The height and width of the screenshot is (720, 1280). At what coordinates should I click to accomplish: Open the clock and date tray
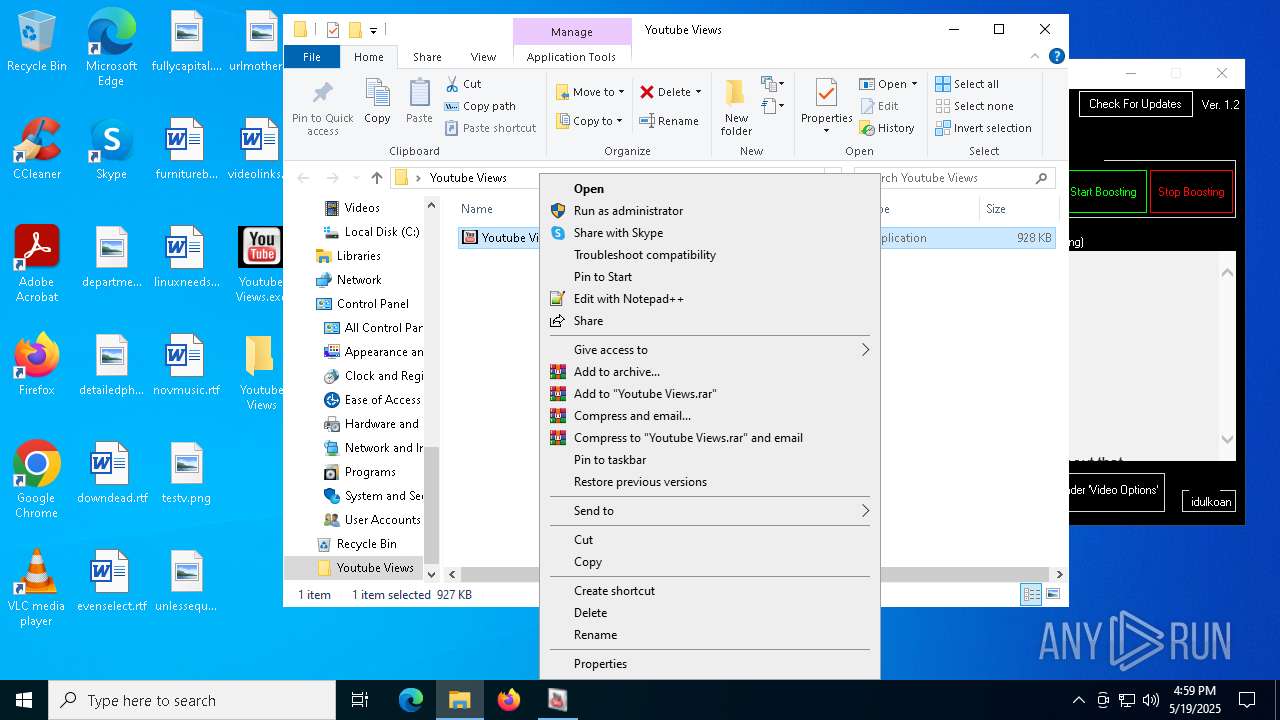pyautogui.click(x=1195, y=700)
